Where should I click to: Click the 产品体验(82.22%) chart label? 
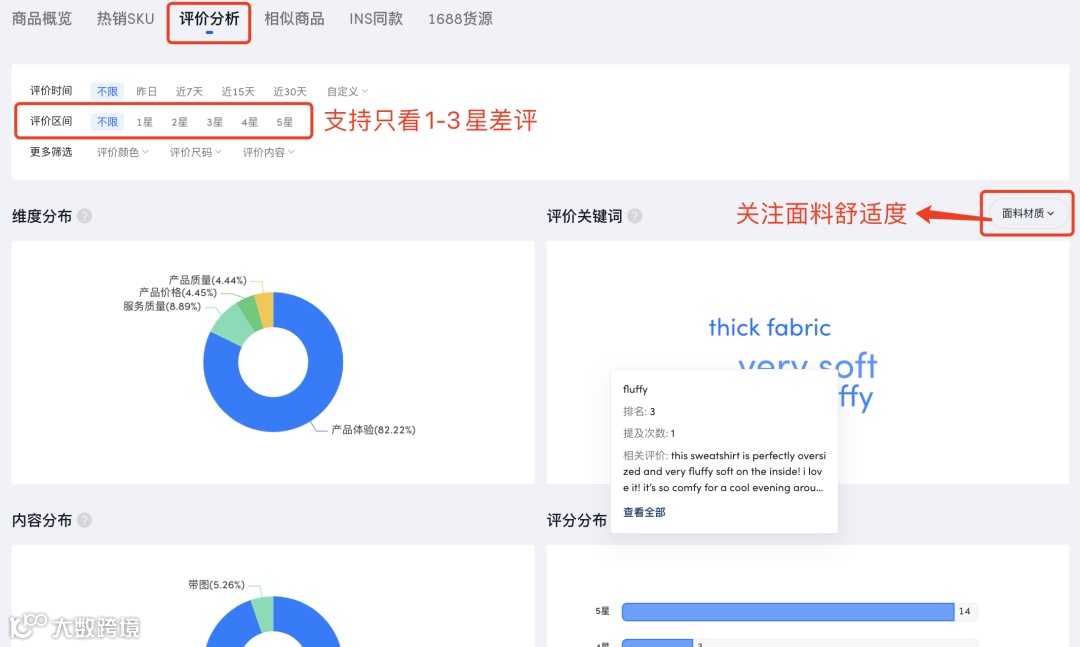[373, 430]
